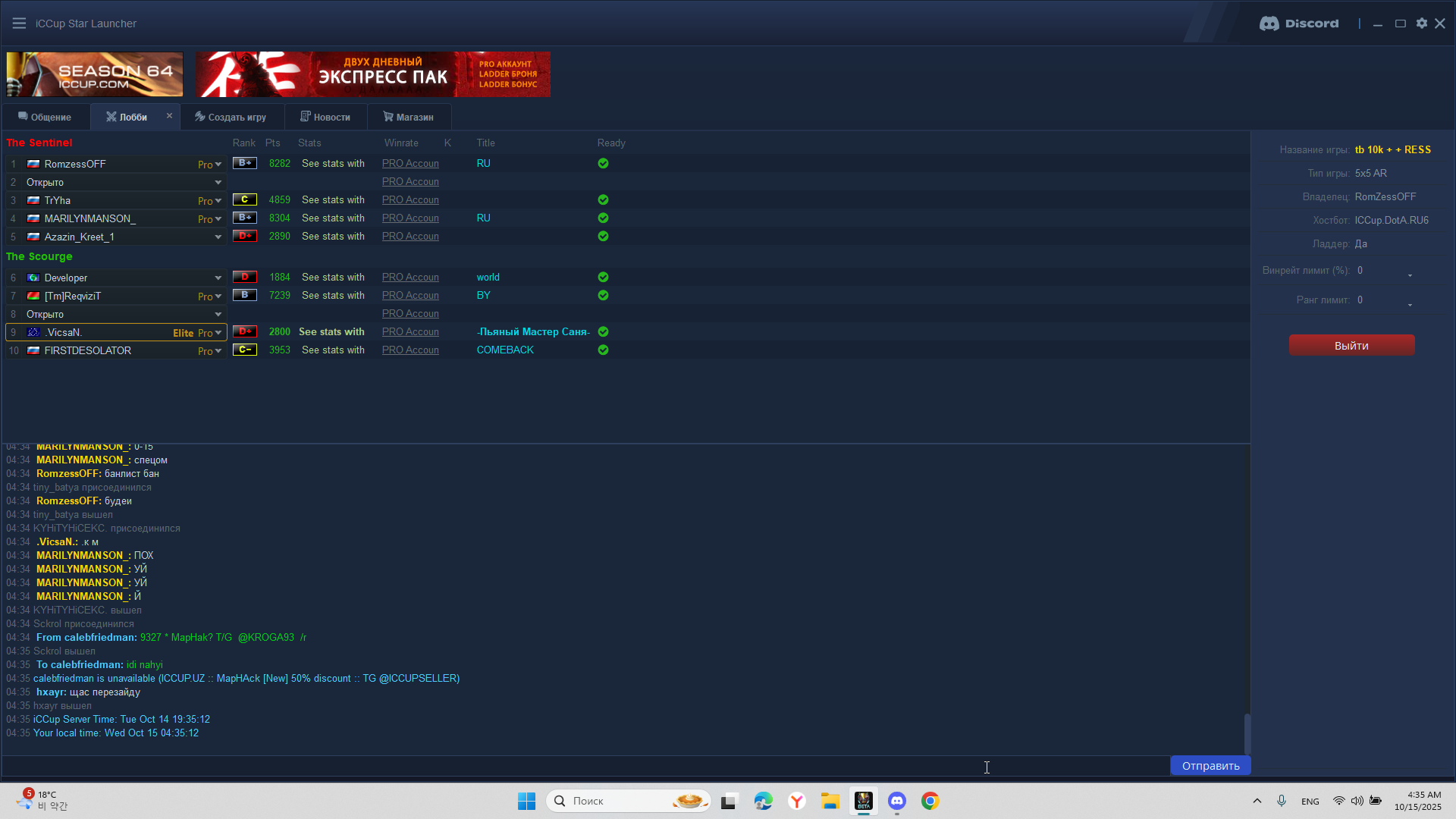Click RomzessOFF's B+ rank badge
Viewport: 1456px width, 819px height.
[244, 163]
